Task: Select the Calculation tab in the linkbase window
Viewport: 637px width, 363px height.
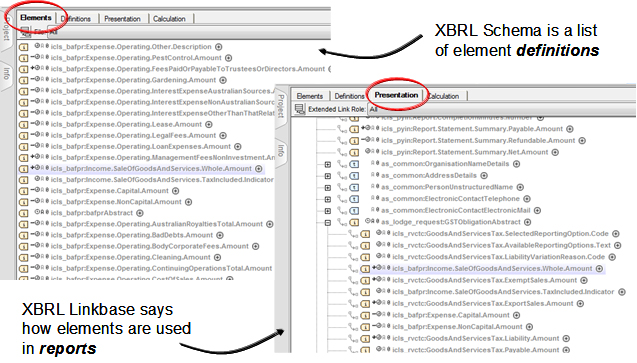Action: 444,96
